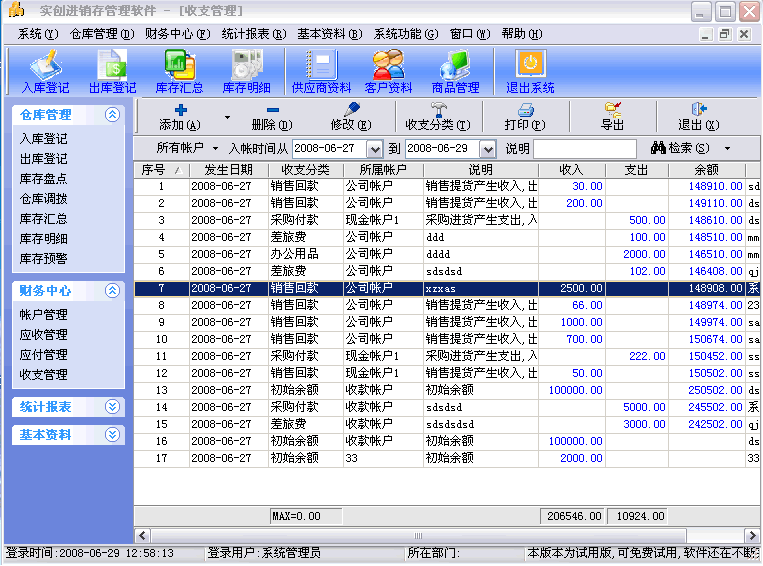Click the 打印 printer button
This screenshot has width=763, height=566.
coord(524,117)
